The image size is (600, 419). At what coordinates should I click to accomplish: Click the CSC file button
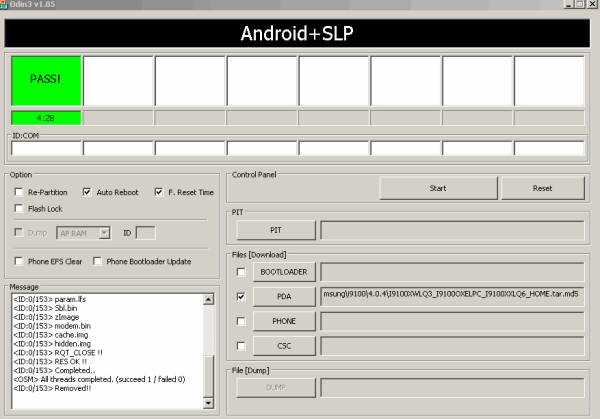(284, 346)
